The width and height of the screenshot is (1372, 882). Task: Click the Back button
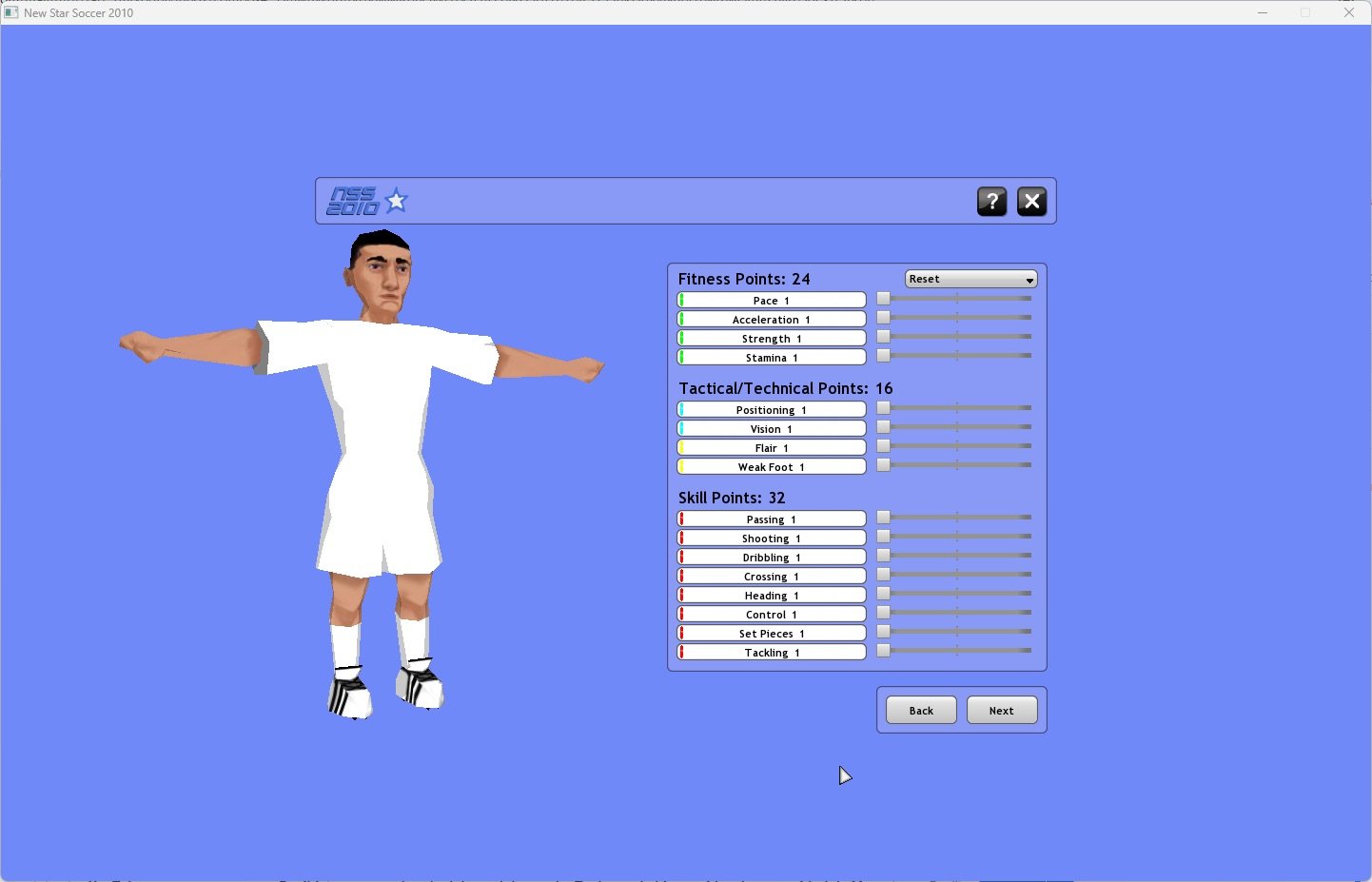(921, 711)
